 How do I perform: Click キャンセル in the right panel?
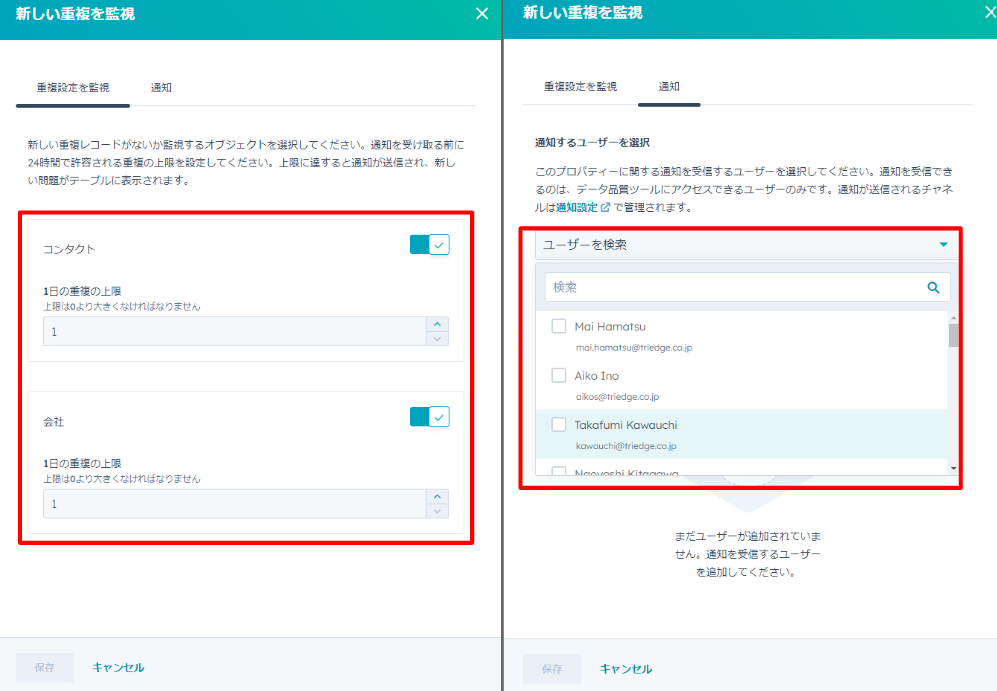tap(626, 669)
